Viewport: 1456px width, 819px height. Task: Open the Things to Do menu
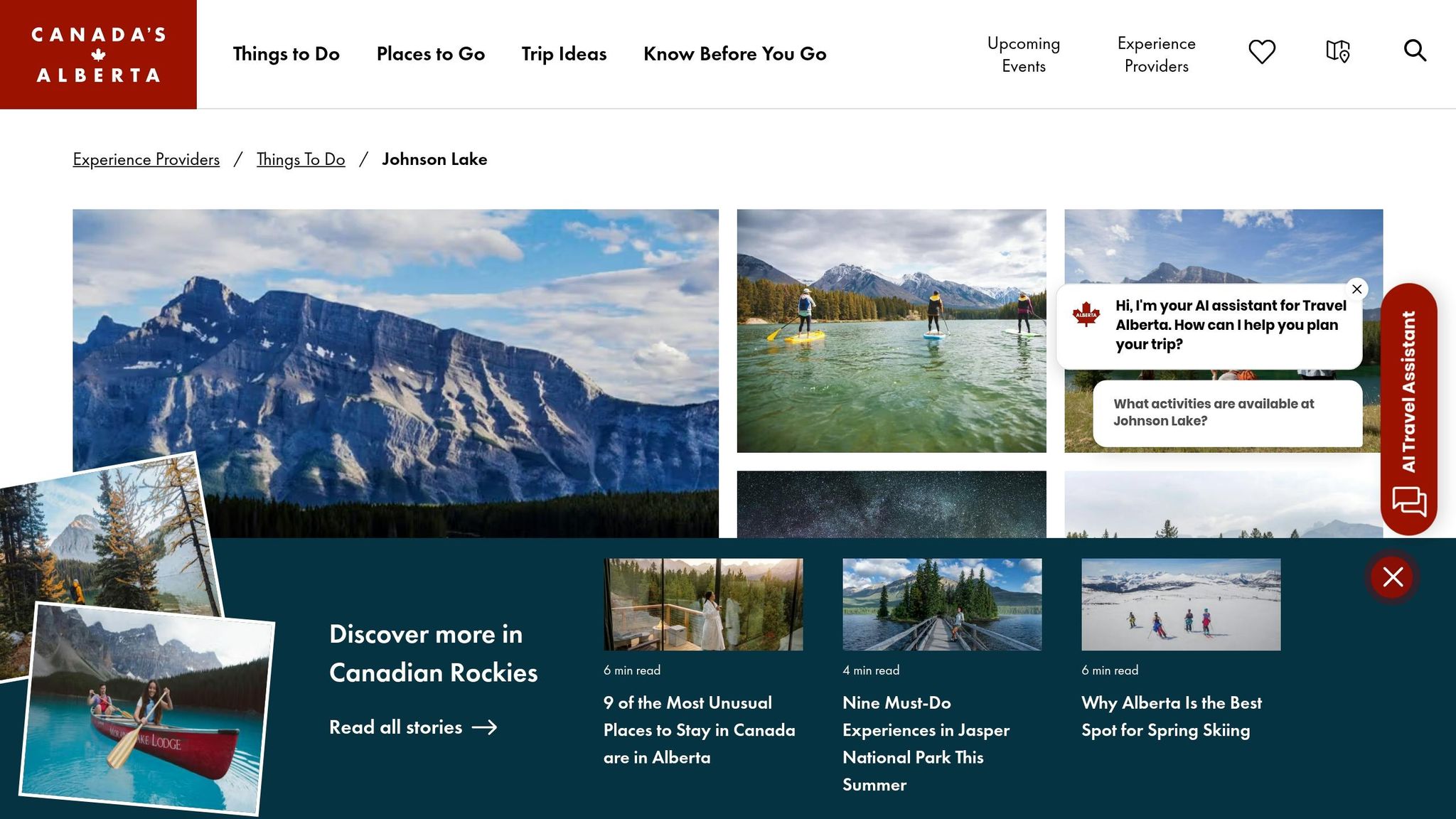click(x=286, y=54)
